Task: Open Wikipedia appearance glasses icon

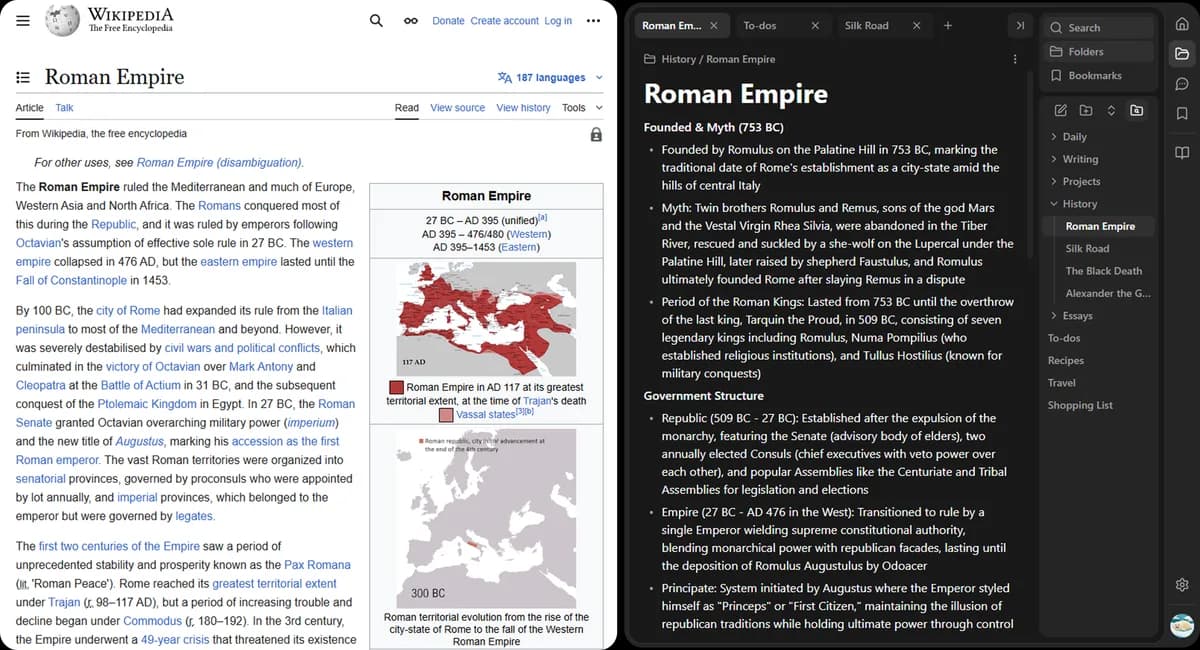Action: pyautogui.click(x=410, y=21)
